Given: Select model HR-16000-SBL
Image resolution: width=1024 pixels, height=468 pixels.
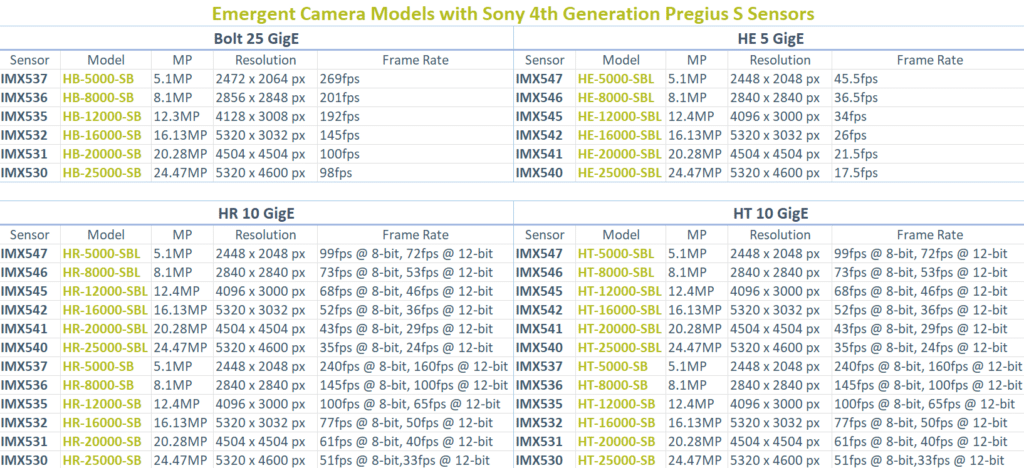Looking at the screenshot, I should click(105, 310).
